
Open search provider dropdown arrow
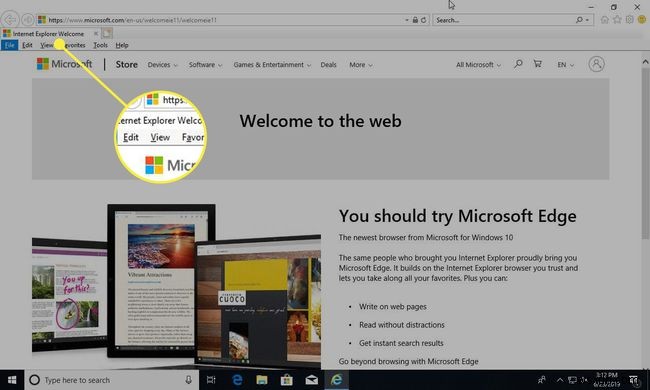587,20
